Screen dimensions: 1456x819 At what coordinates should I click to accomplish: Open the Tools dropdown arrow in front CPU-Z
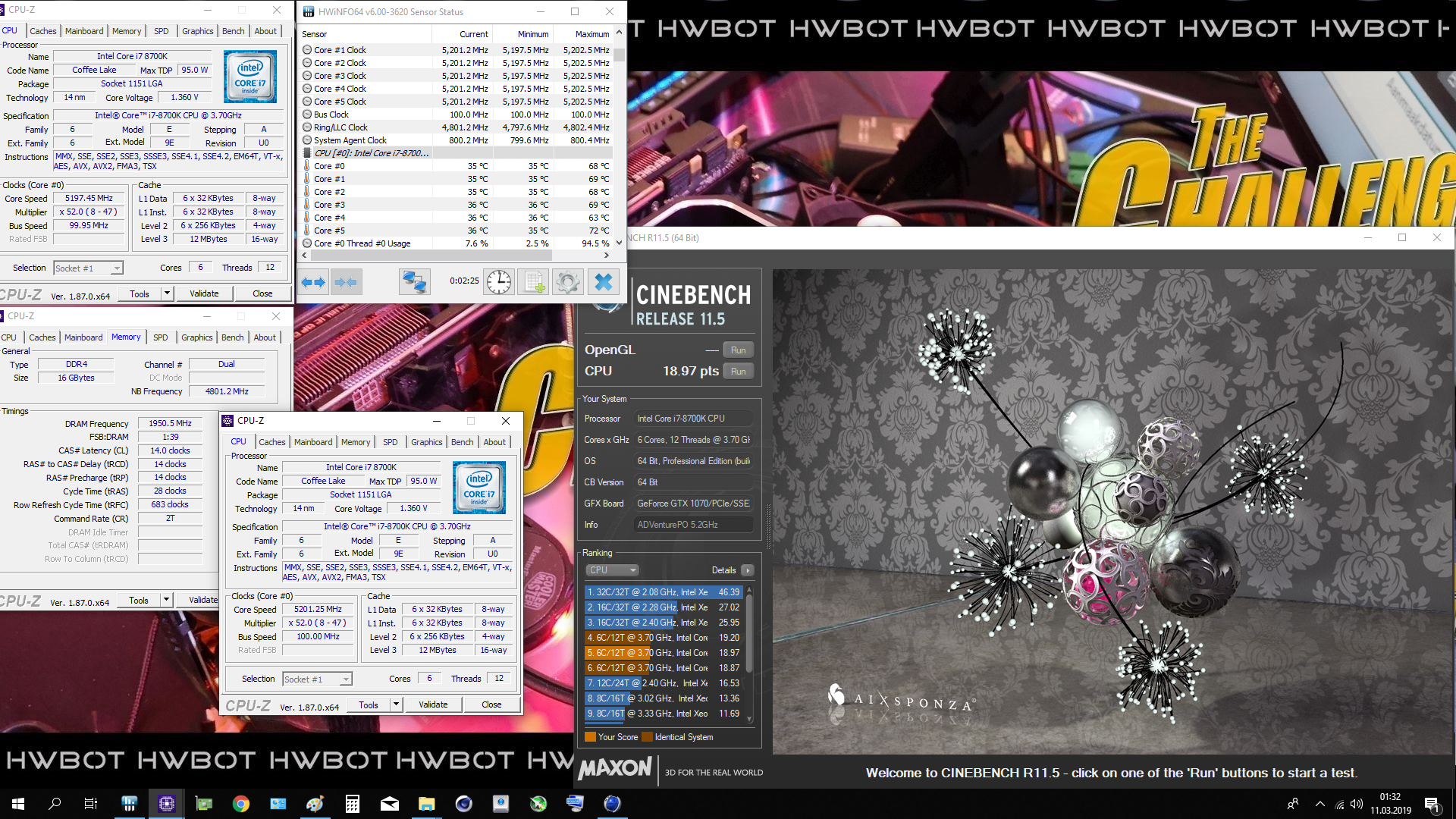pos(396,704)
